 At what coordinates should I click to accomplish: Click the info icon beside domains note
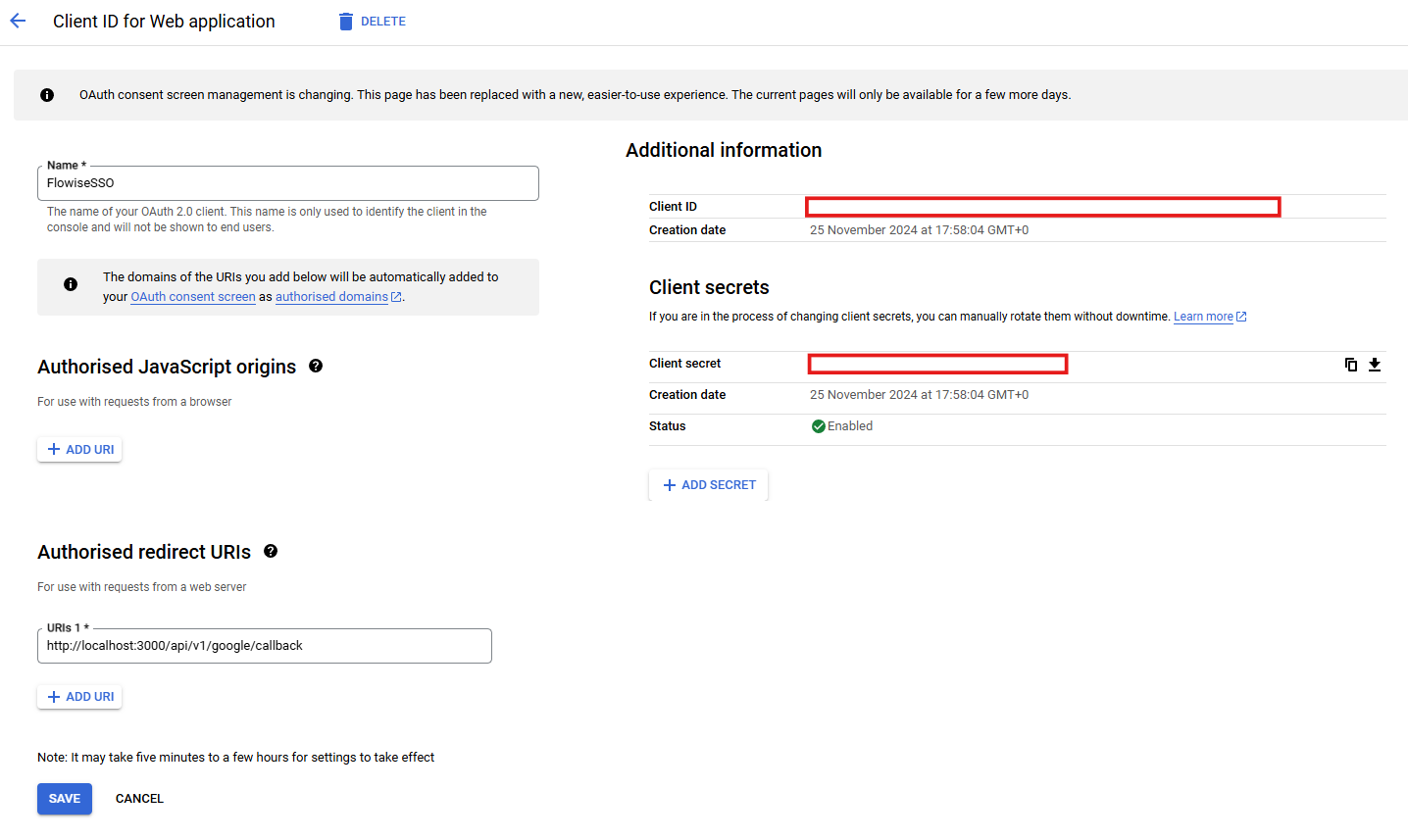[71, 284]
